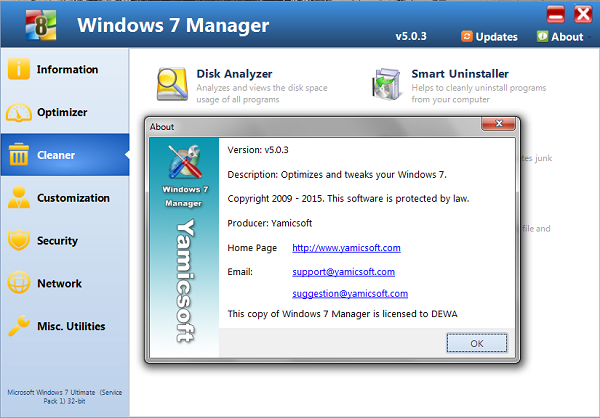Open the Network section

(59, 283)
